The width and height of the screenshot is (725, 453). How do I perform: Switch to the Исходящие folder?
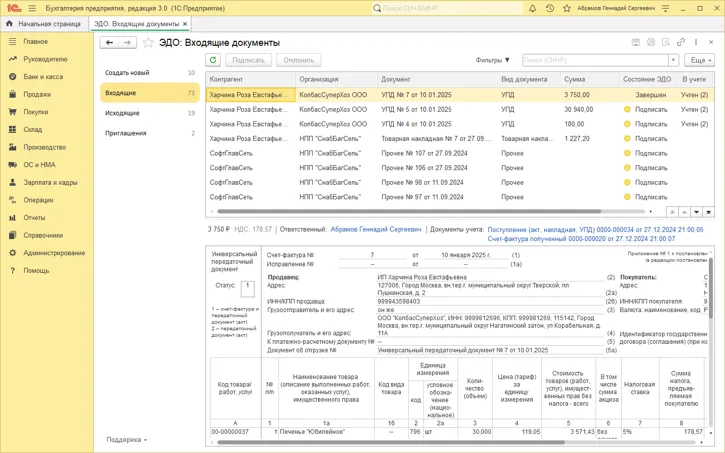pos(122,113)
